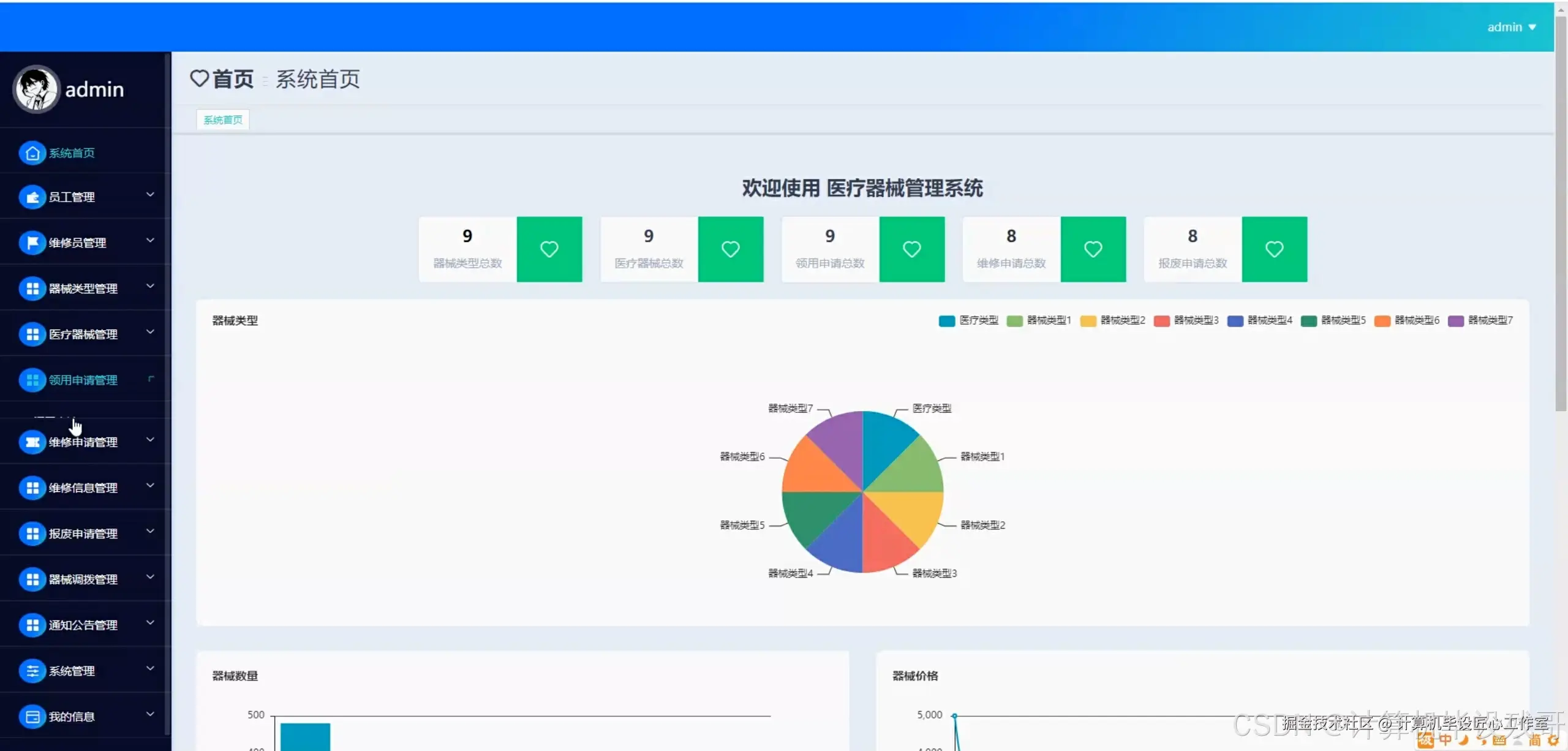Click the 系统管理 sliders icon

(32, 671)
